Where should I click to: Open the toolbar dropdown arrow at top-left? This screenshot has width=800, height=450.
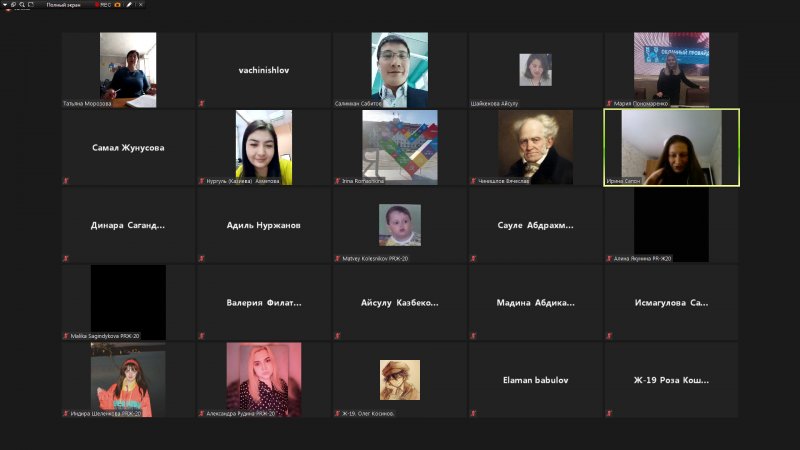4,5
